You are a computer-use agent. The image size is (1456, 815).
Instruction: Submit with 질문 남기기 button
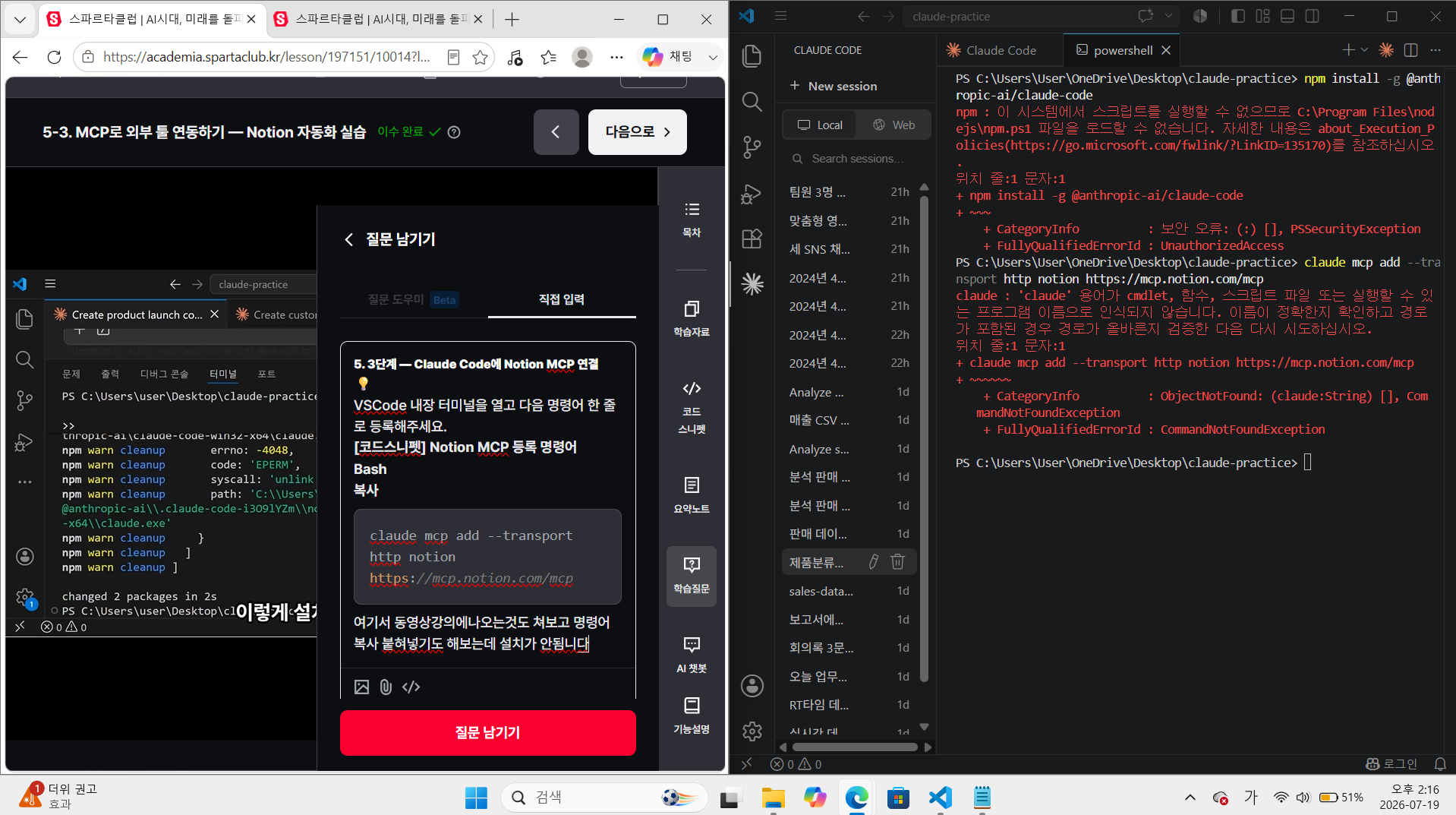(487, 732)
